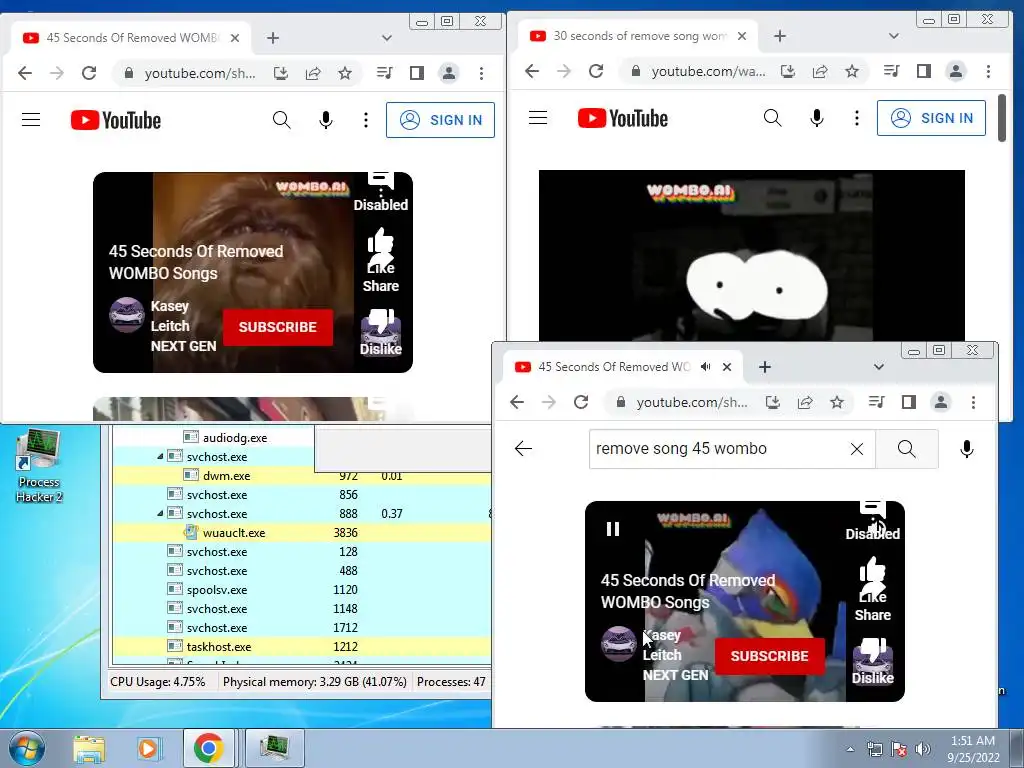Image resolution: width=1024 pixels, height=768 pixels.
Task: Click Share on left window short
Action: tap(381, 286)
